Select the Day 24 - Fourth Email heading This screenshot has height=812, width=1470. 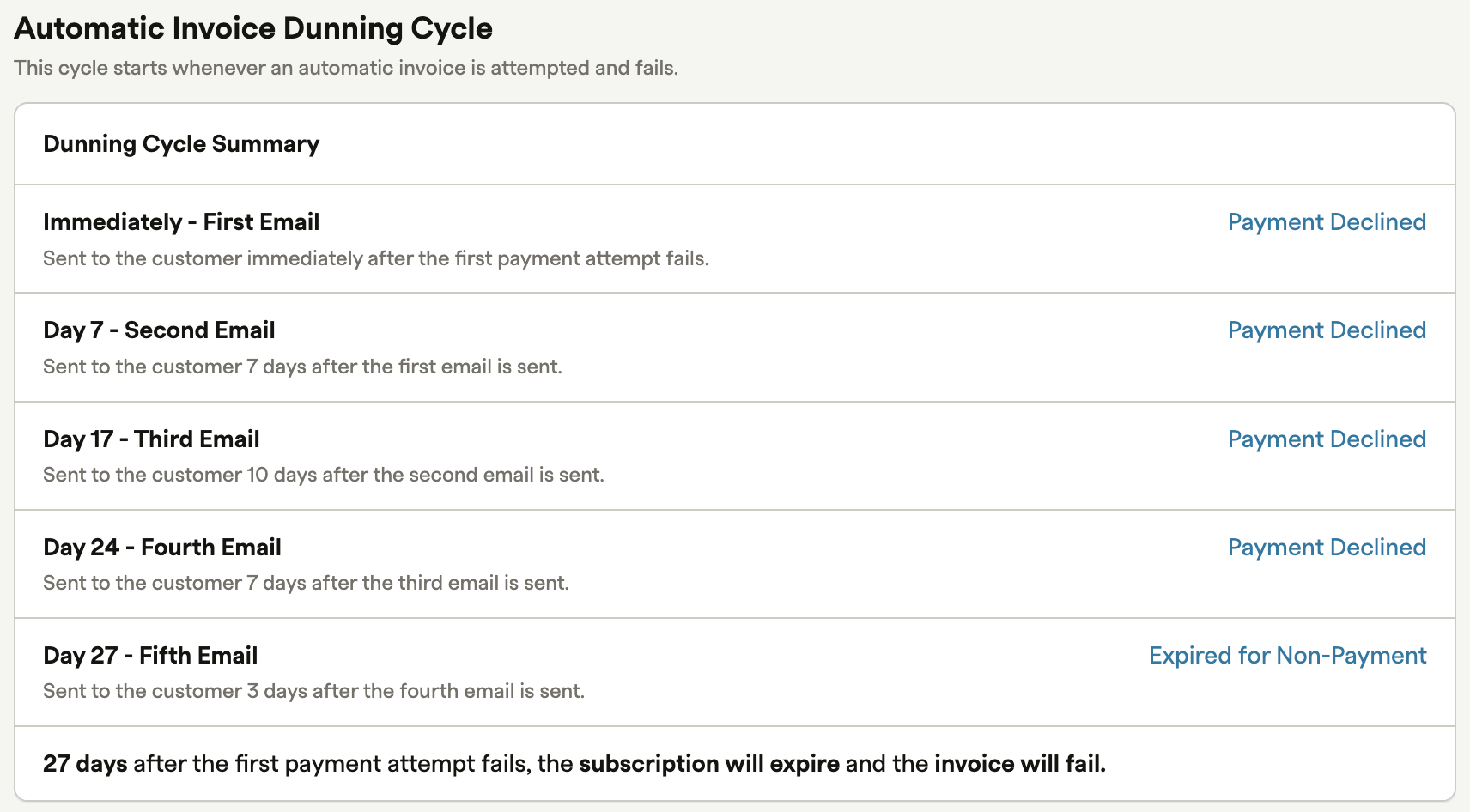162,548
